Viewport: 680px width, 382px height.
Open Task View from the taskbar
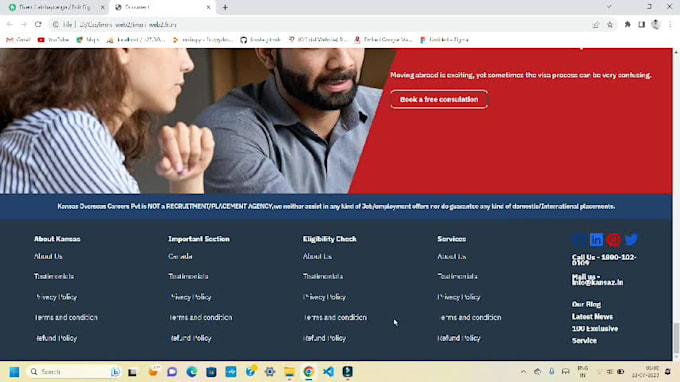click(132, 372)
